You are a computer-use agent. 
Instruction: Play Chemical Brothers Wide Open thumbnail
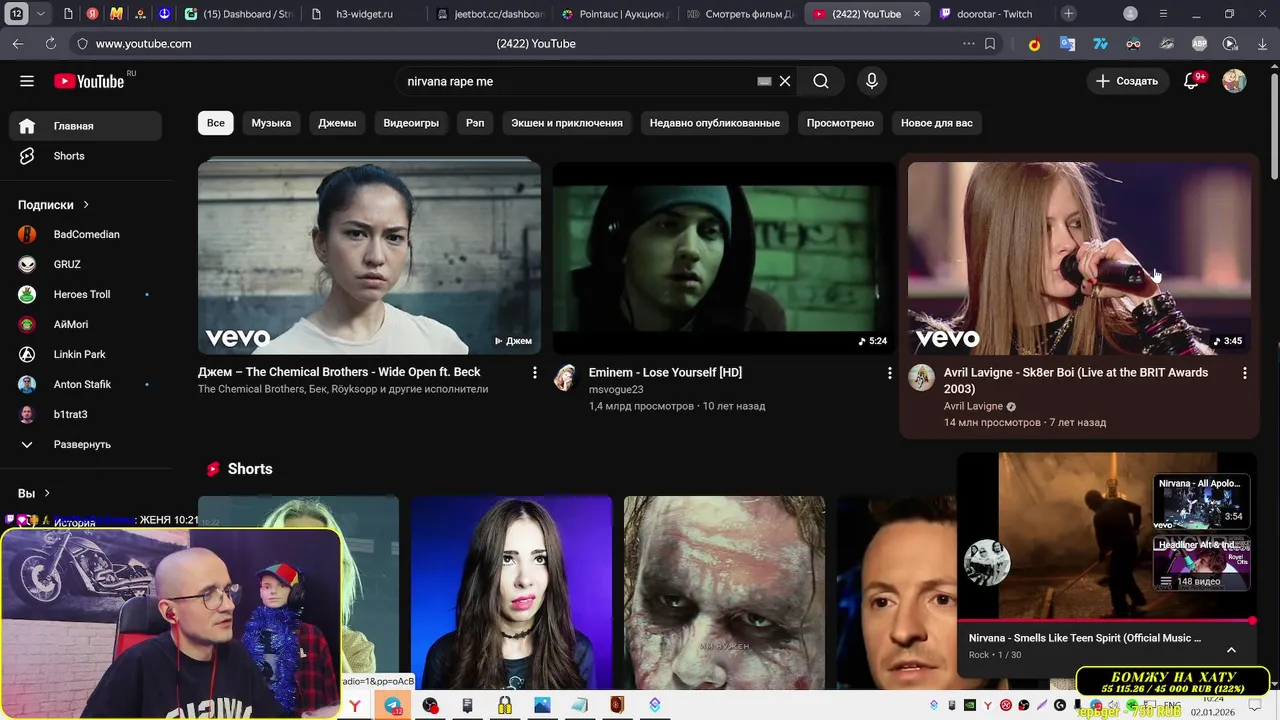pos(369,257)
